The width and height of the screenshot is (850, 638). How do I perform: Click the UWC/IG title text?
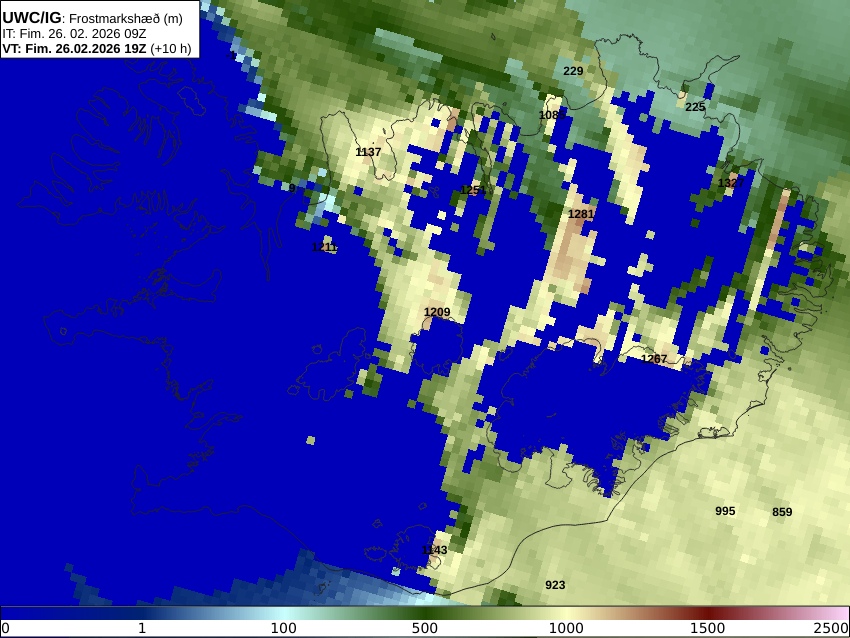coord(31,18)
